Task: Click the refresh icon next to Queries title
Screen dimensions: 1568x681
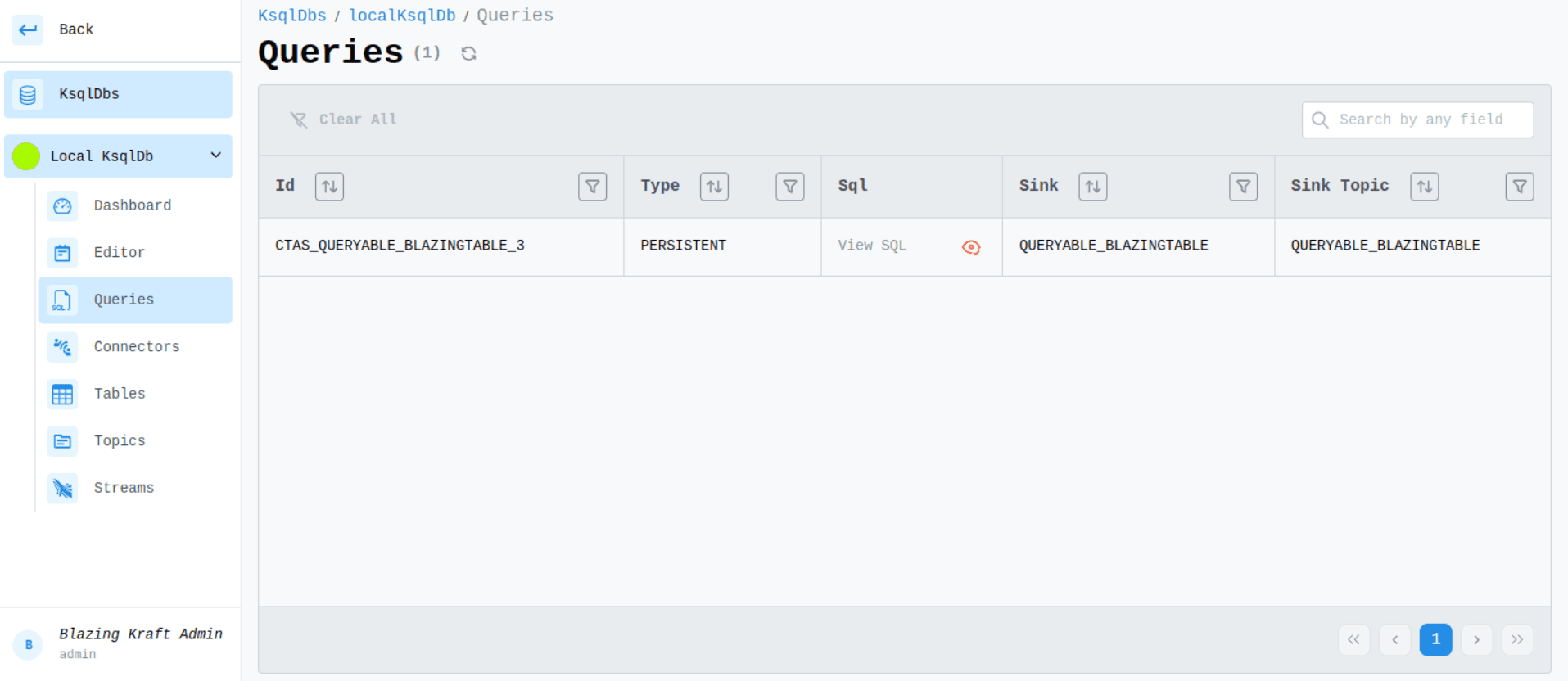Action: click(468, 54)
